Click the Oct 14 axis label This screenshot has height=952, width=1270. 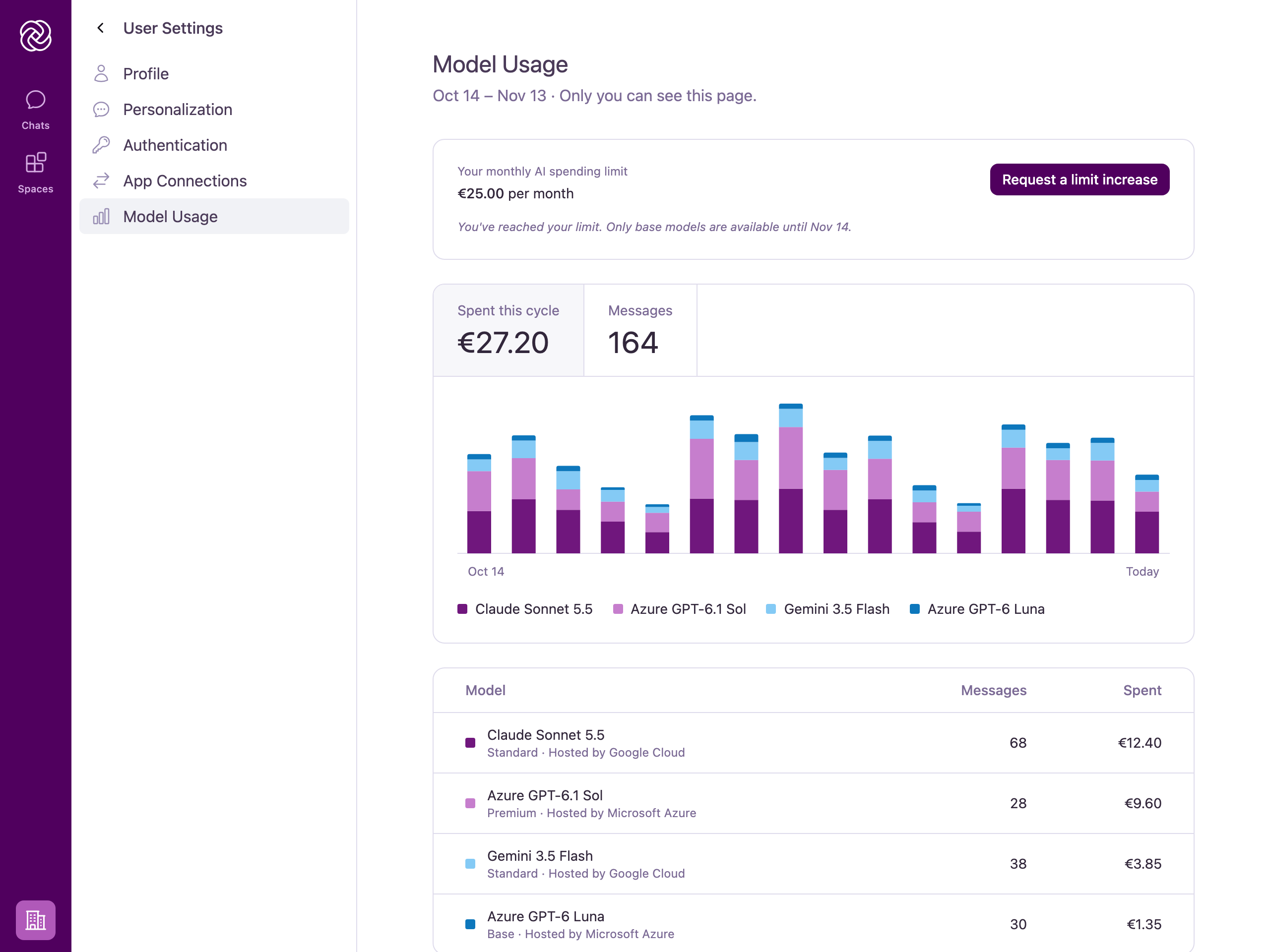point(486,572)
